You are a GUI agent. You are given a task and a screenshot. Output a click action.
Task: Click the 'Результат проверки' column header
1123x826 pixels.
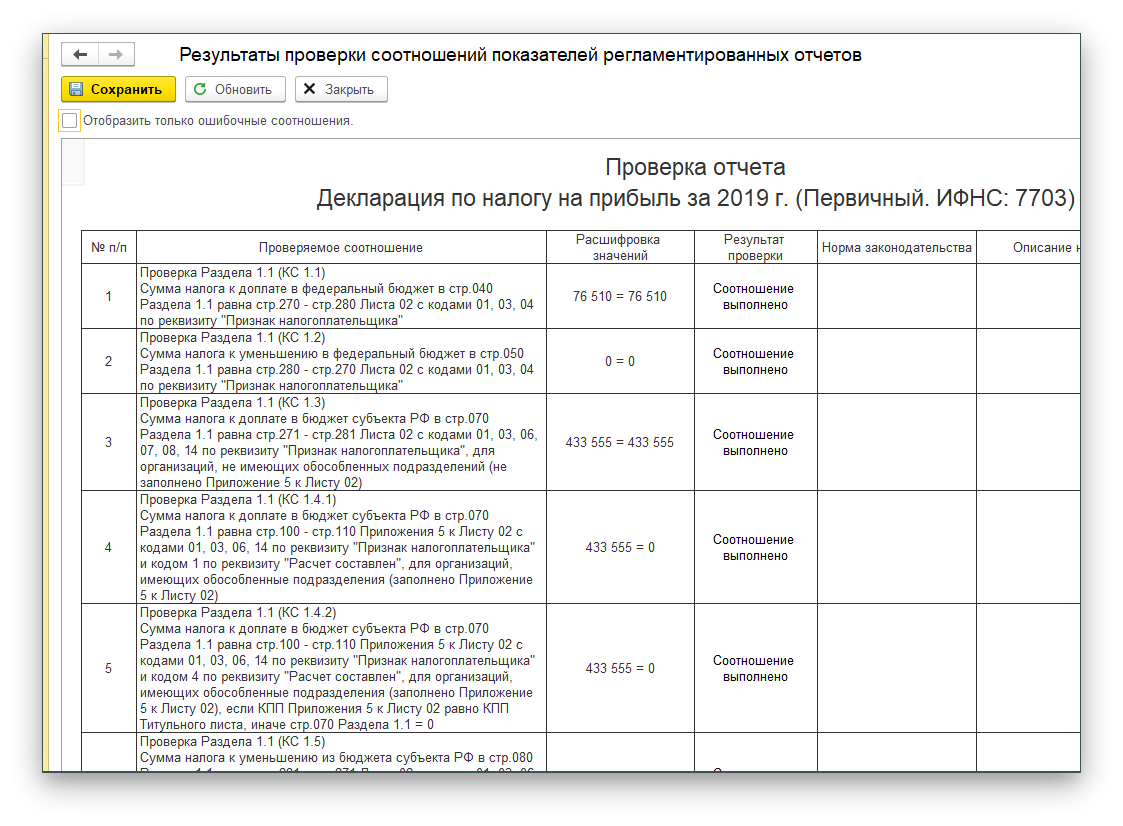(x=754, y=247)
